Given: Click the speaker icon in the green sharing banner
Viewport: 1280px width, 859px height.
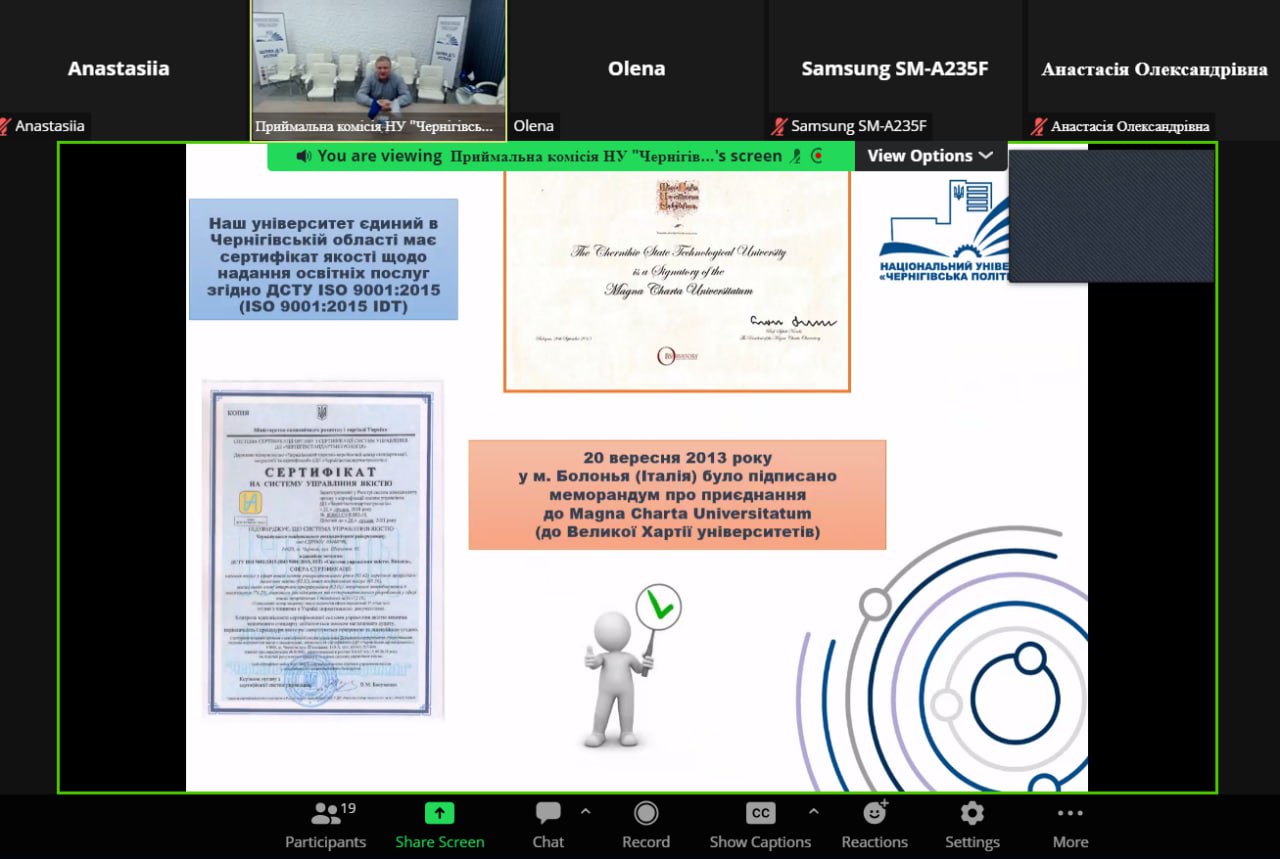Looking at the screenshot, I should click(x=304, y=156).
